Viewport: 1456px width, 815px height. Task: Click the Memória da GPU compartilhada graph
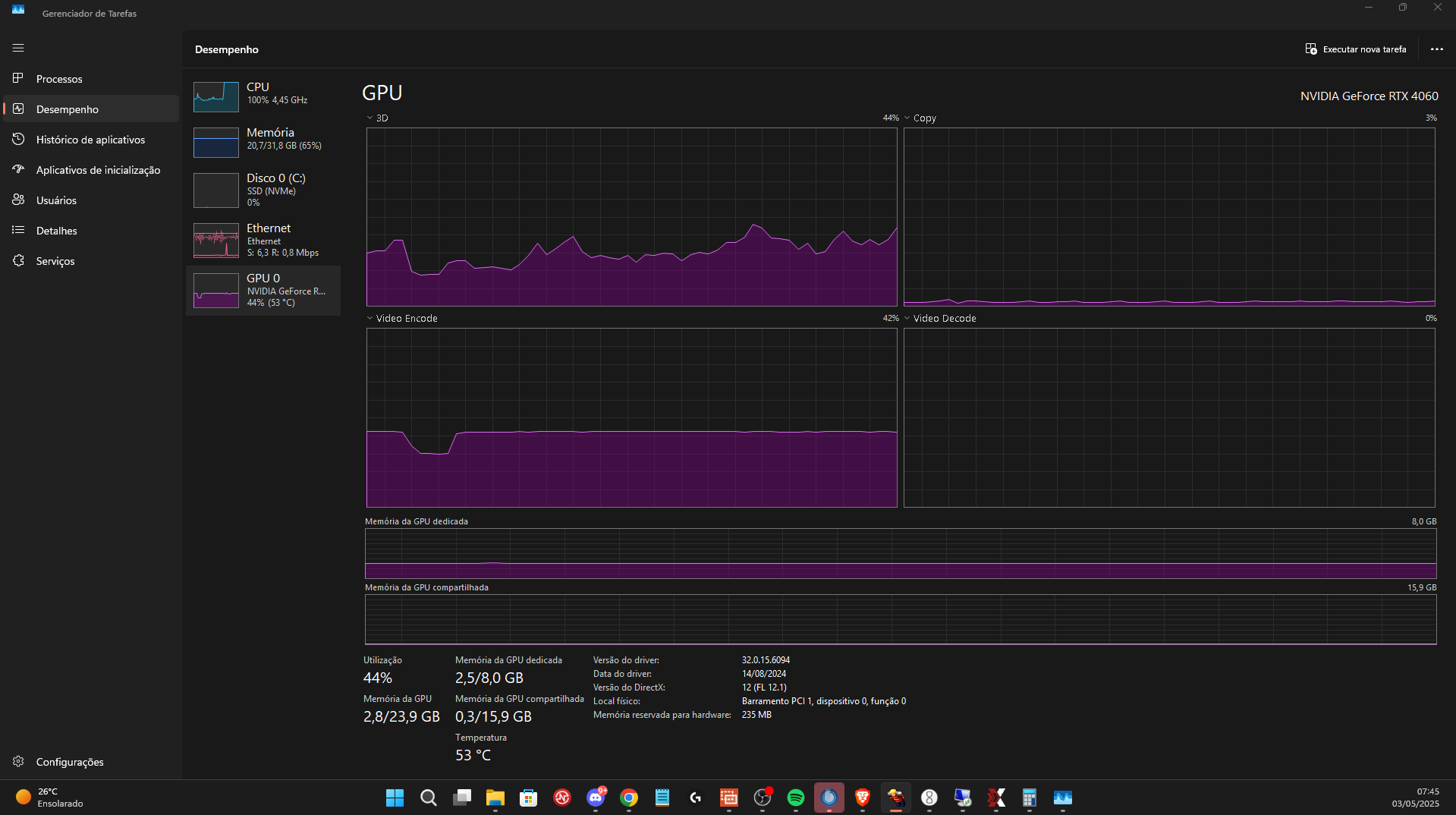901,619
